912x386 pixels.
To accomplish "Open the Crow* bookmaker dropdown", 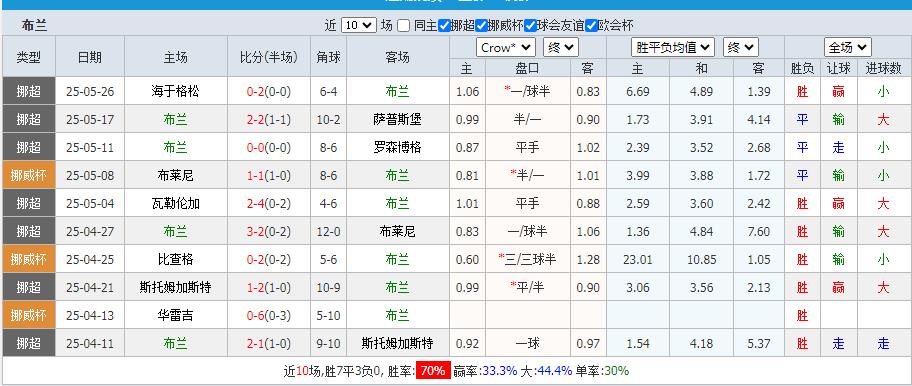I will [x=505, y=48].
